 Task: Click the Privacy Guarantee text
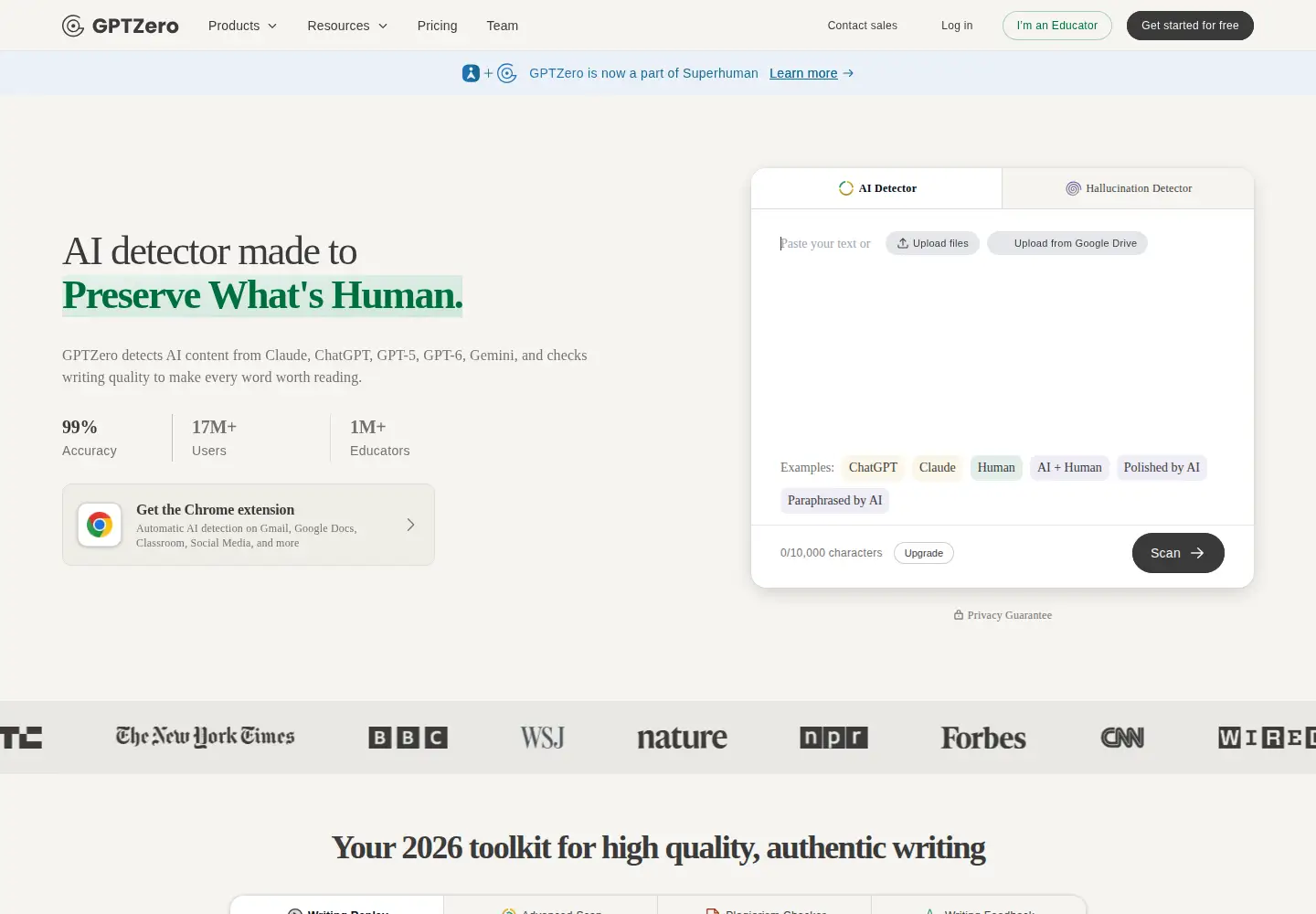click(x=1009, y=615)
